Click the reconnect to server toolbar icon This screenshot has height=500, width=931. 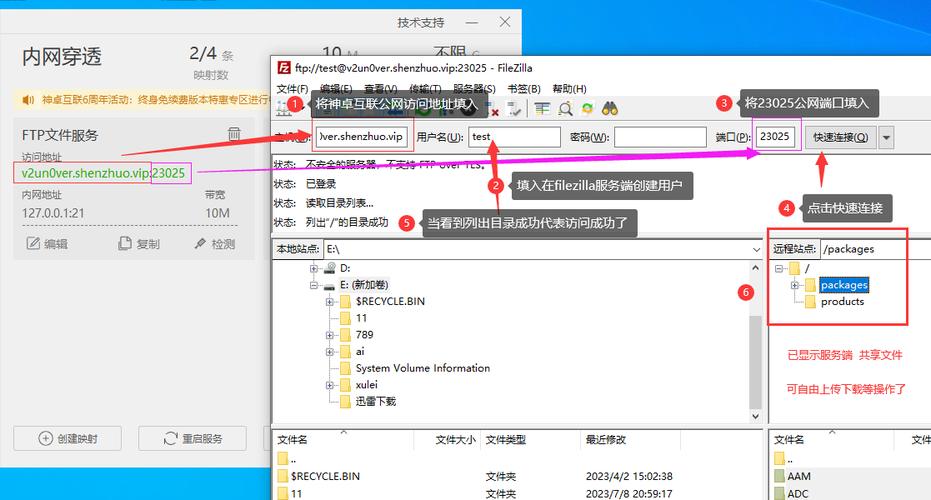[514, 109]
